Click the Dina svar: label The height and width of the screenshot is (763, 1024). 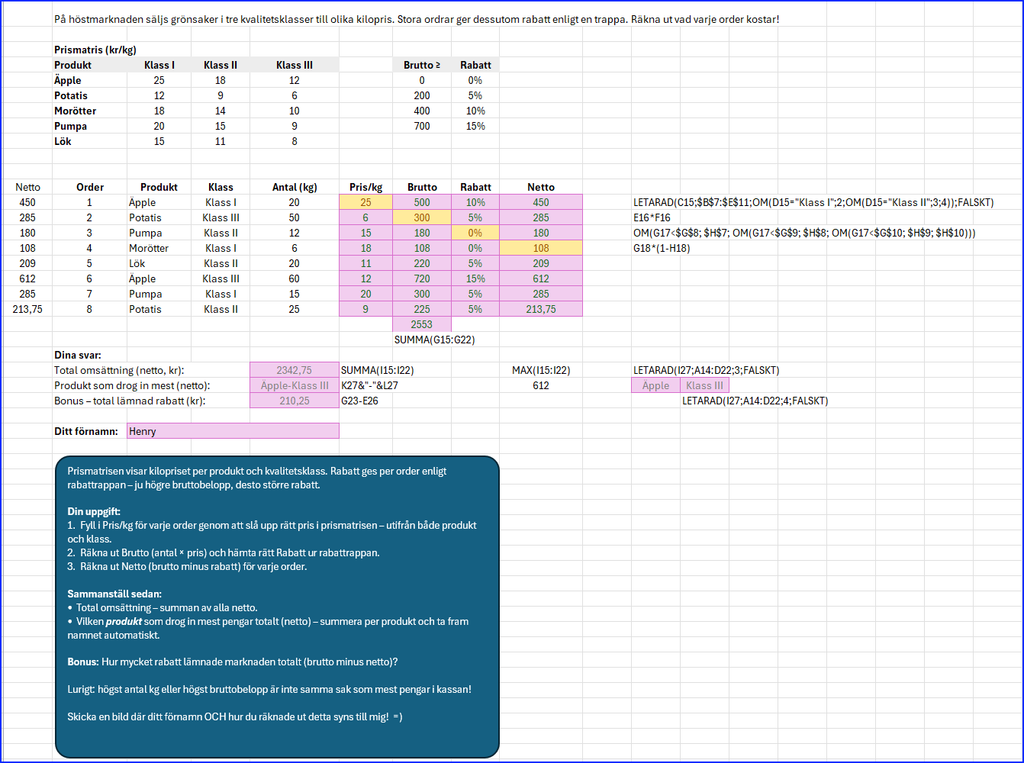coord(78,355)
